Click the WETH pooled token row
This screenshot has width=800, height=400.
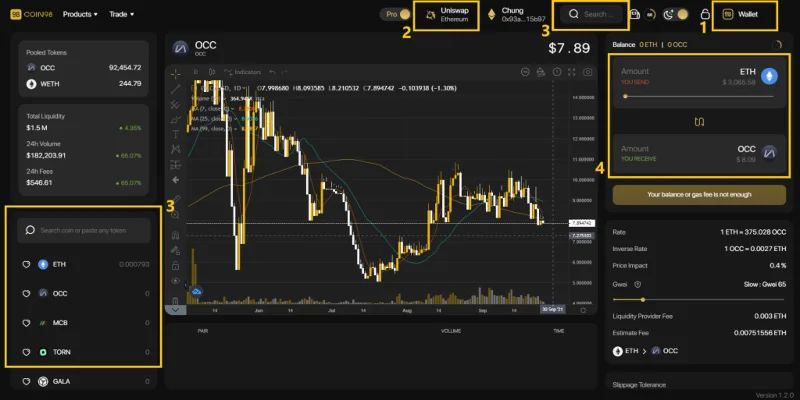point(84,84)
